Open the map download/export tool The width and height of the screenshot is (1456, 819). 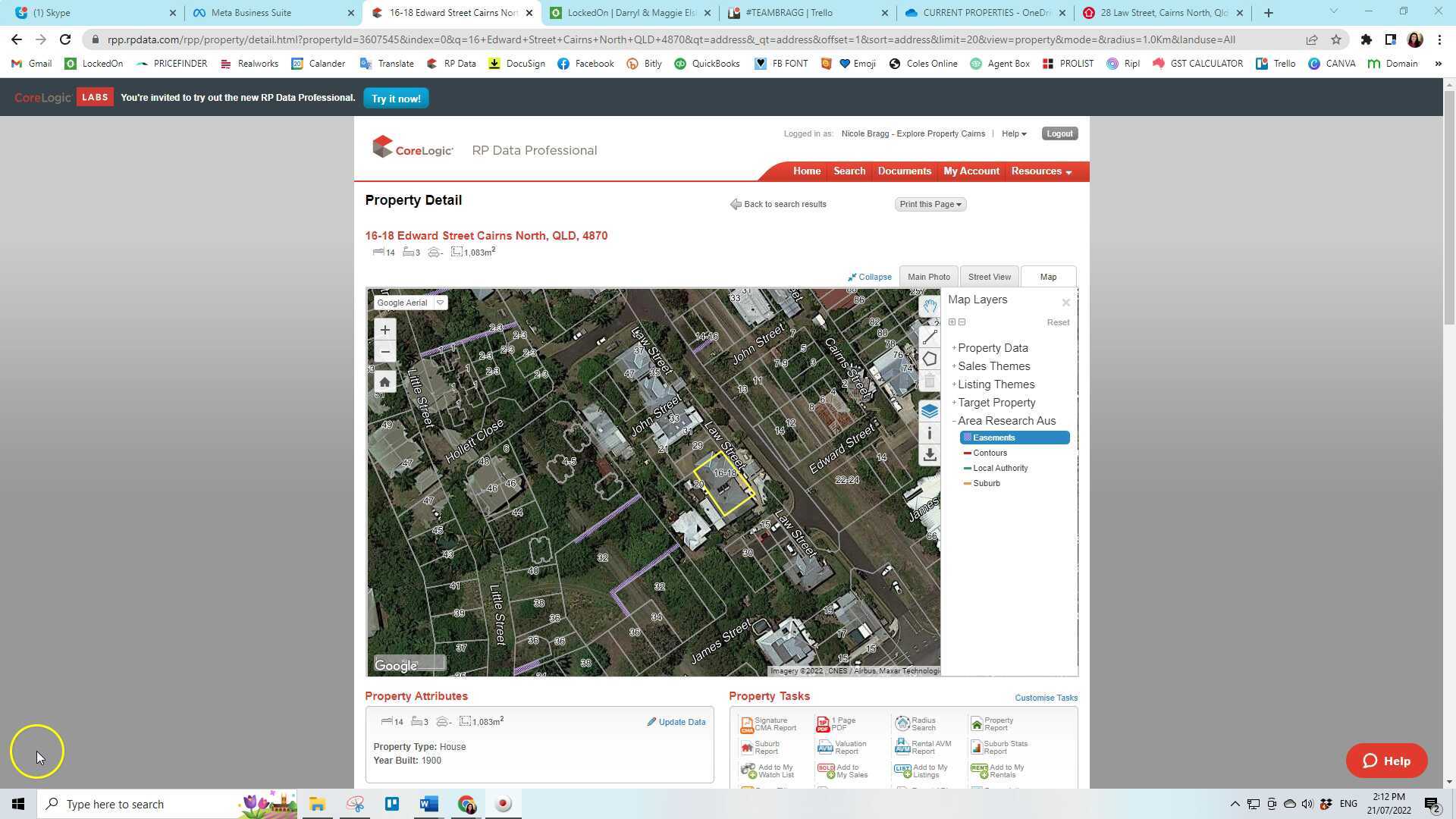click(930, 455)
